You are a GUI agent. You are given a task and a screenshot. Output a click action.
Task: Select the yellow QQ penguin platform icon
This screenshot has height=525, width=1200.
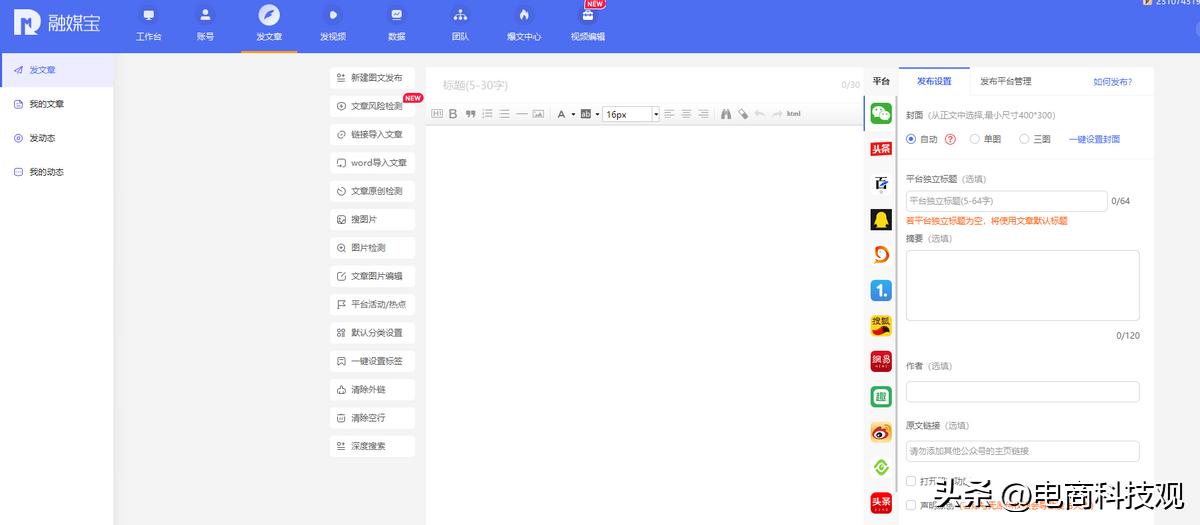pyautogui.click(x=881, y=220)
